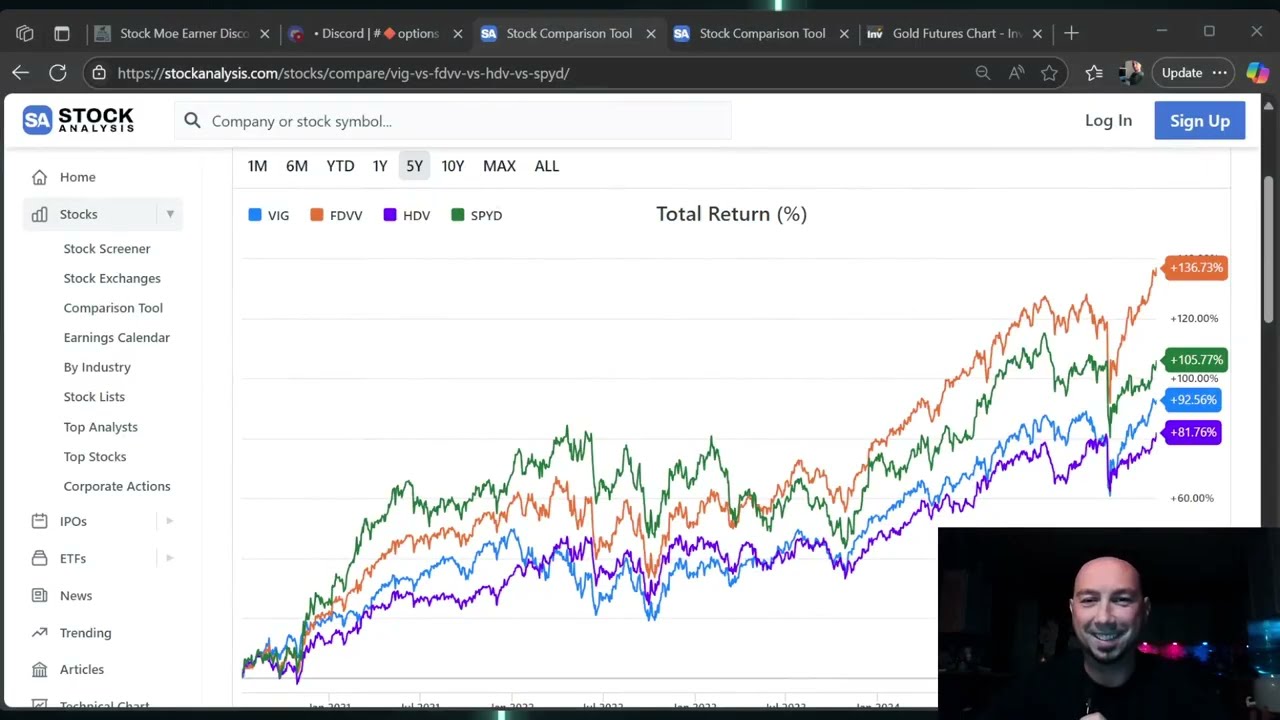Open the tab actions menu icon

click(x=61, y=33)
